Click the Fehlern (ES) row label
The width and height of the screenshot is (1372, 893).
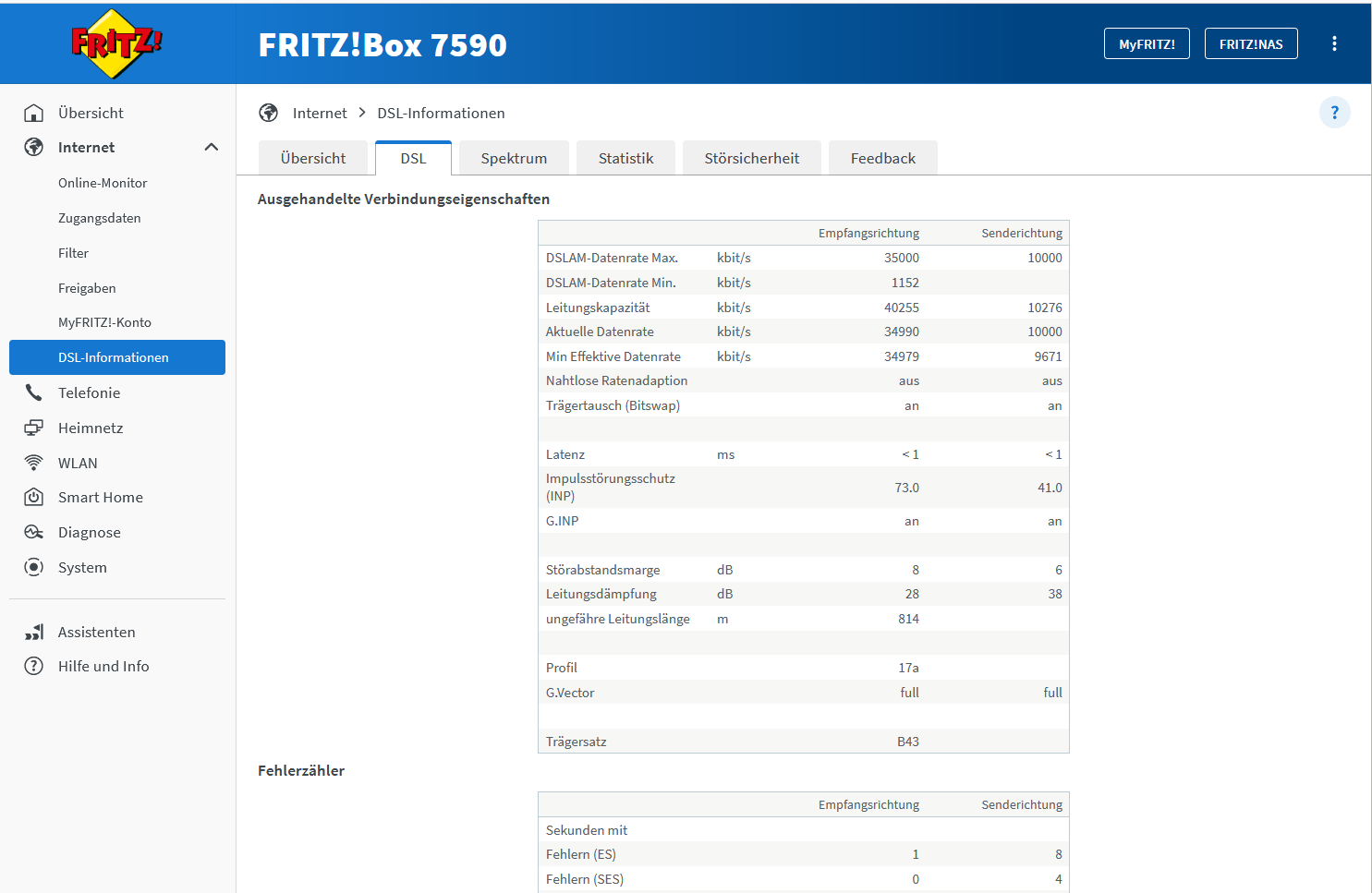click(581, 854)
